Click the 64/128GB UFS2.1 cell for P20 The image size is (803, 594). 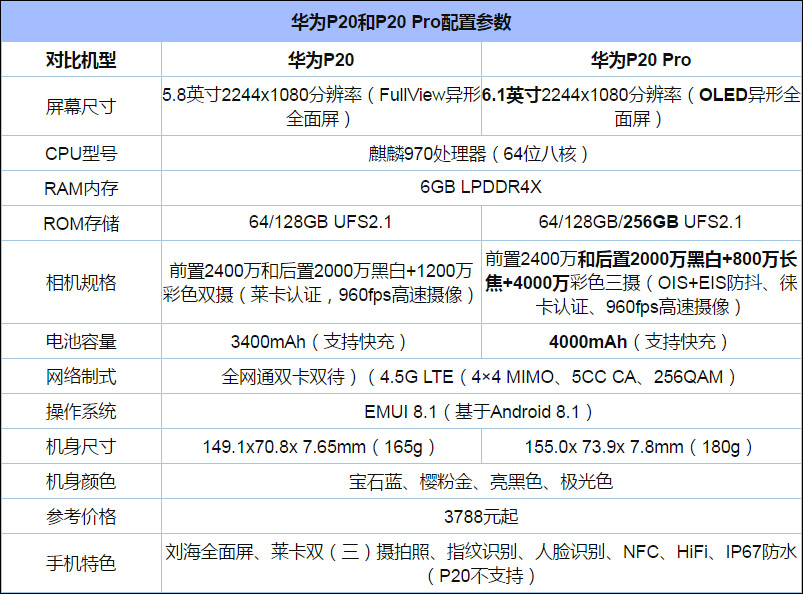[321, 222]
